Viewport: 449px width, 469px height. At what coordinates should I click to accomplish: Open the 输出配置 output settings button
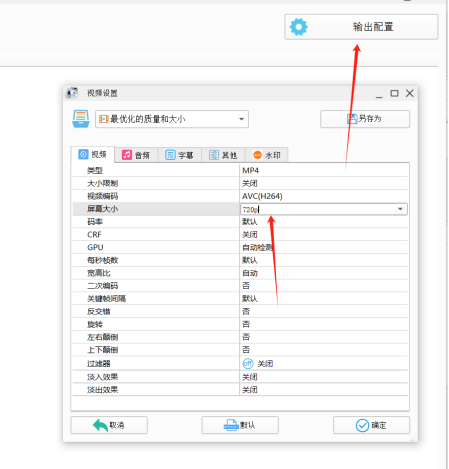[361, 27]
